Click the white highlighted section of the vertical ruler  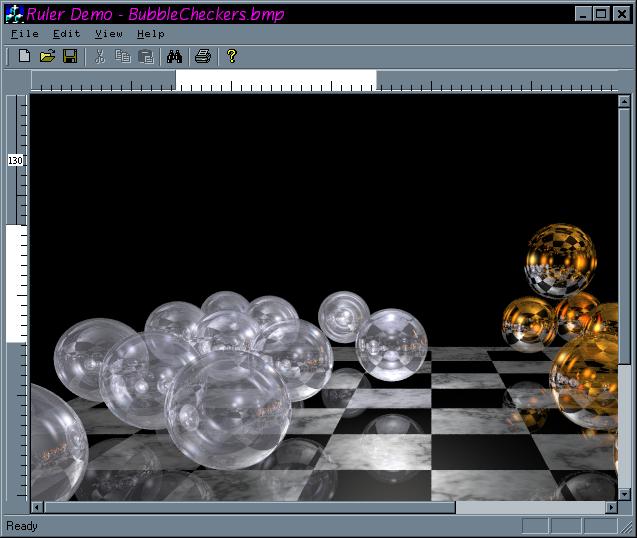click(17, 283)
